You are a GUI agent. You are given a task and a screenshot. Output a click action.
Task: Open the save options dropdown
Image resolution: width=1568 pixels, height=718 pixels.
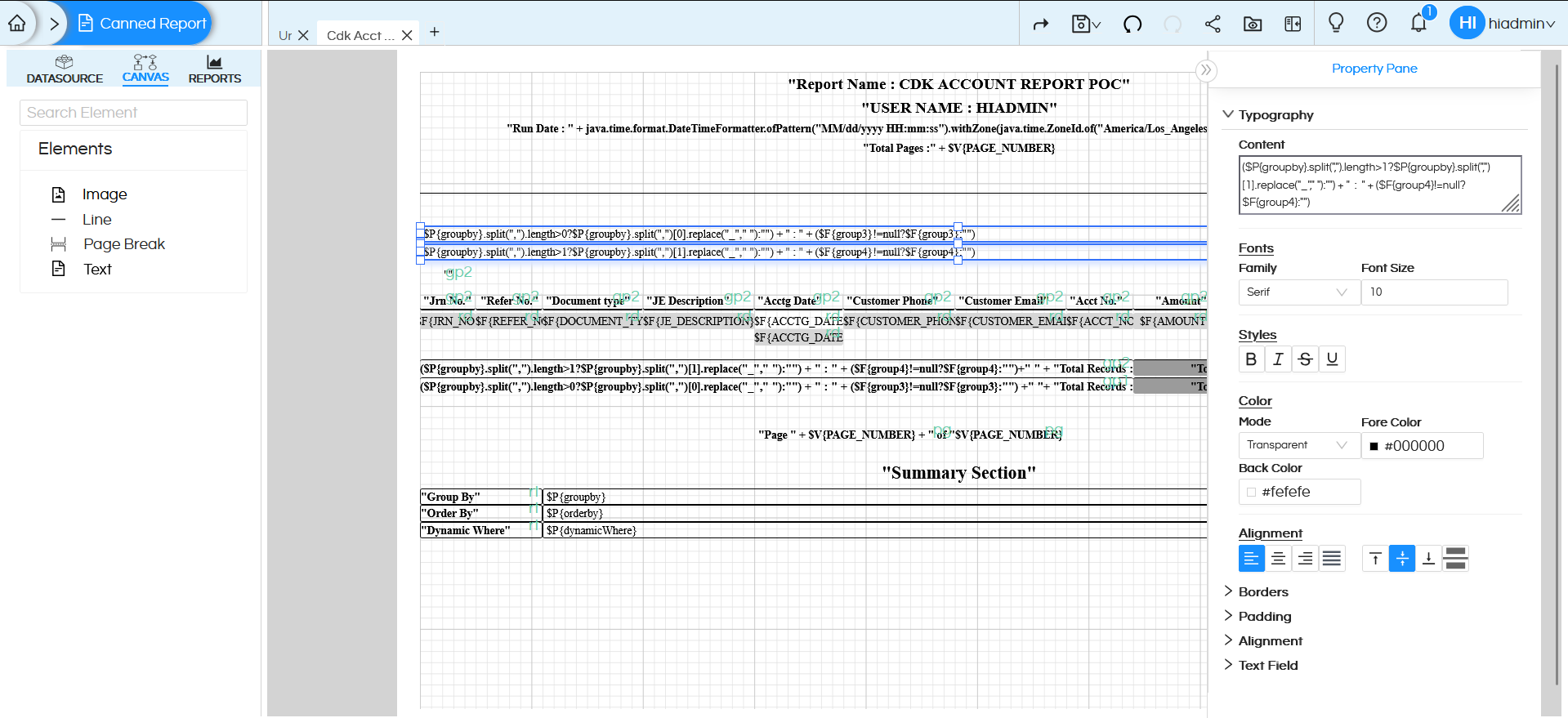[1086, 25]
